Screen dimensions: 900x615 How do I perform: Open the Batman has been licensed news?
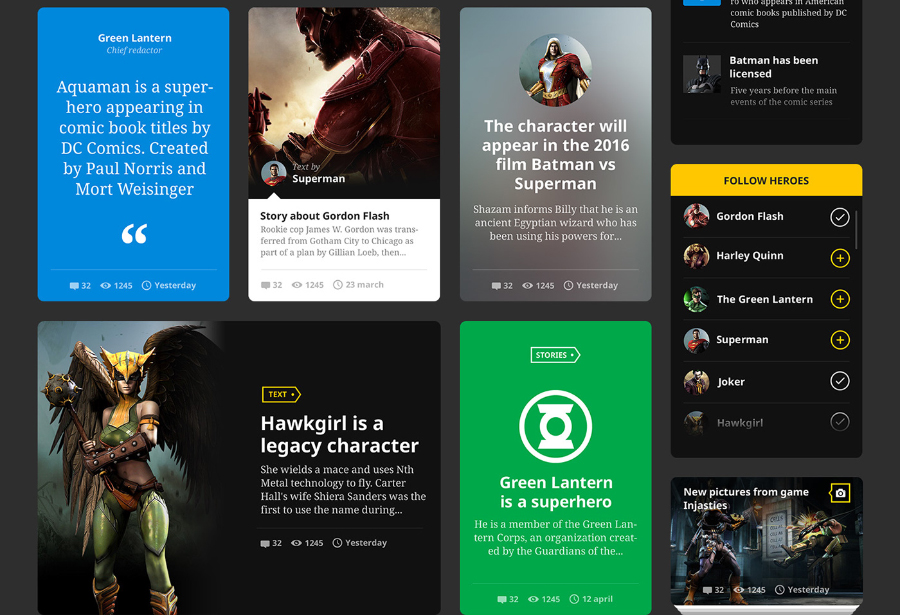[x=773, y=67]
